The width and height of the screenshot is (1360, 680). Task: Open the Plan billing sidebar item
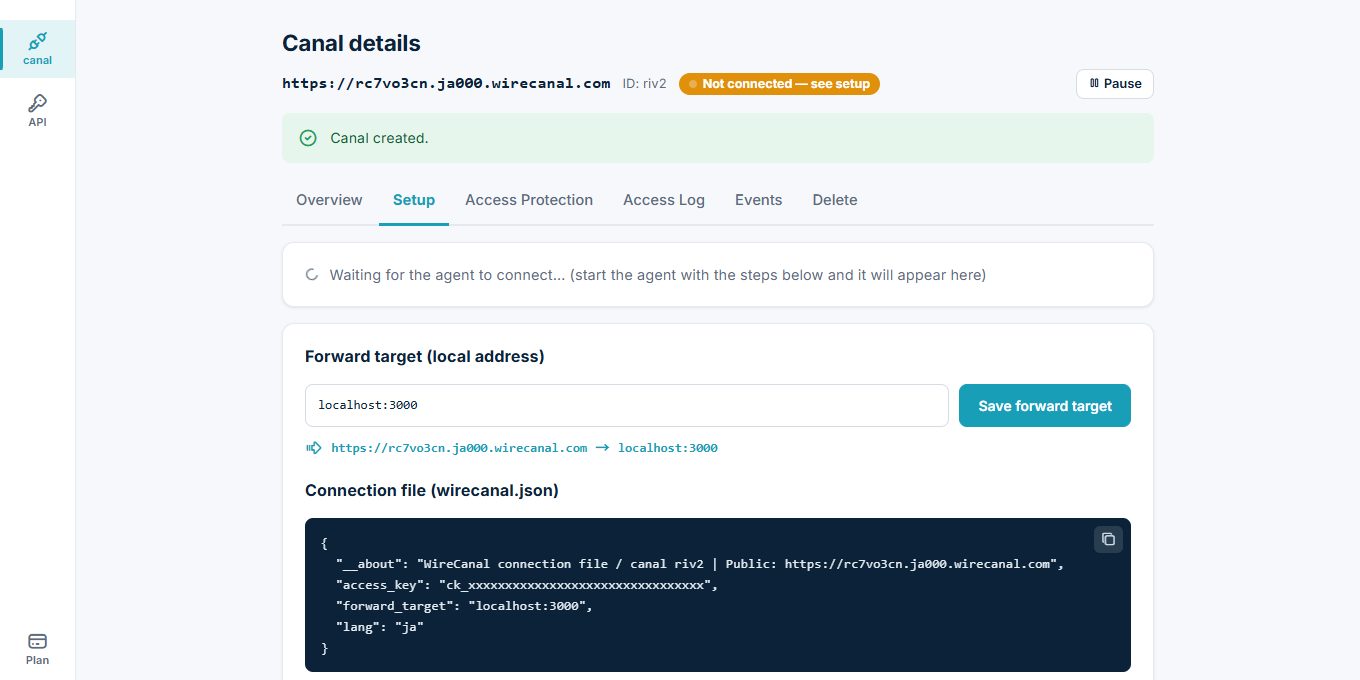[x=37, y=649]
